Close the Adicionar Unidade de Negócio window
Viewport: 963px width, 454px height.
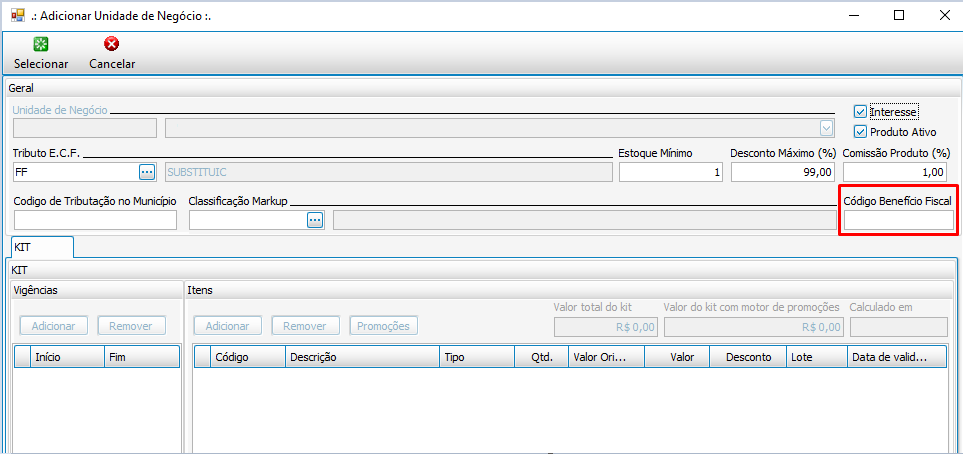point(945,15)
